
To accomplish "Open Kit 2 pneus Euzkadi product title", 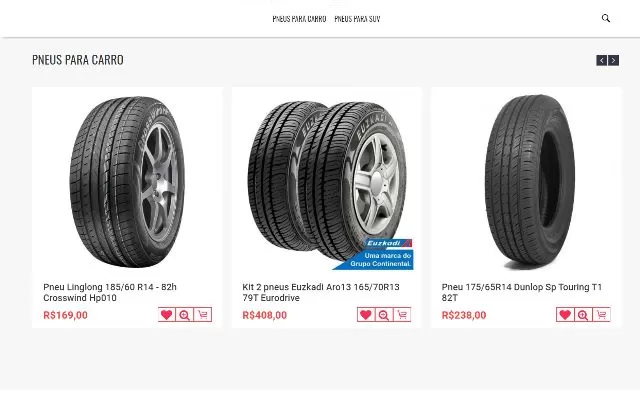I will [x=321, y=292].
